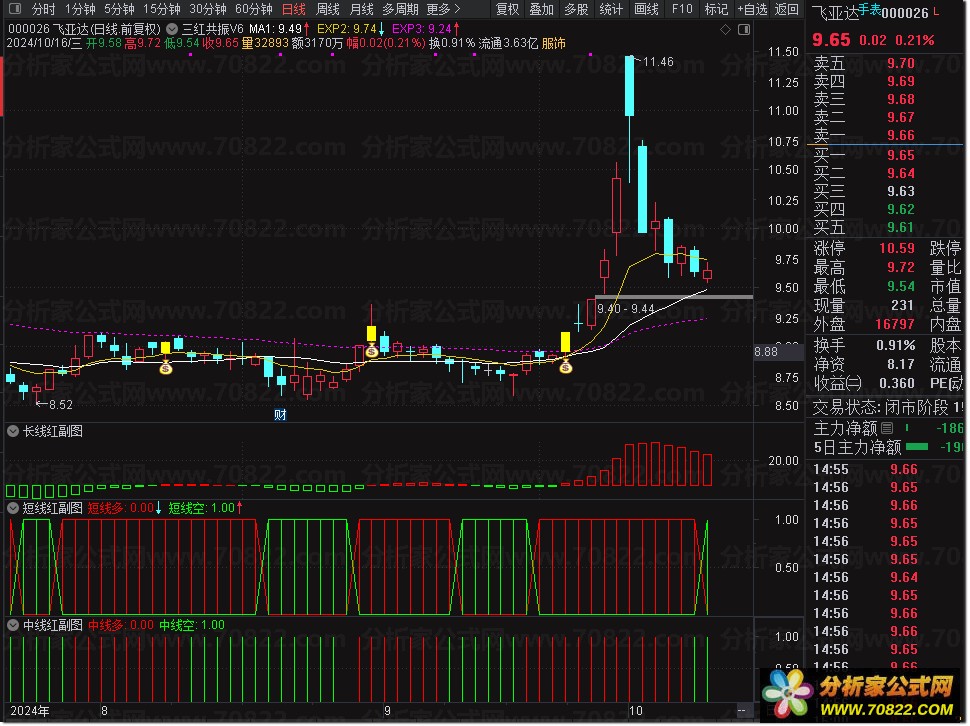Image resolution: width=970 pixels, height=726 pixels.
Task: Click the 叠加 overlay button
Action: 541,9
